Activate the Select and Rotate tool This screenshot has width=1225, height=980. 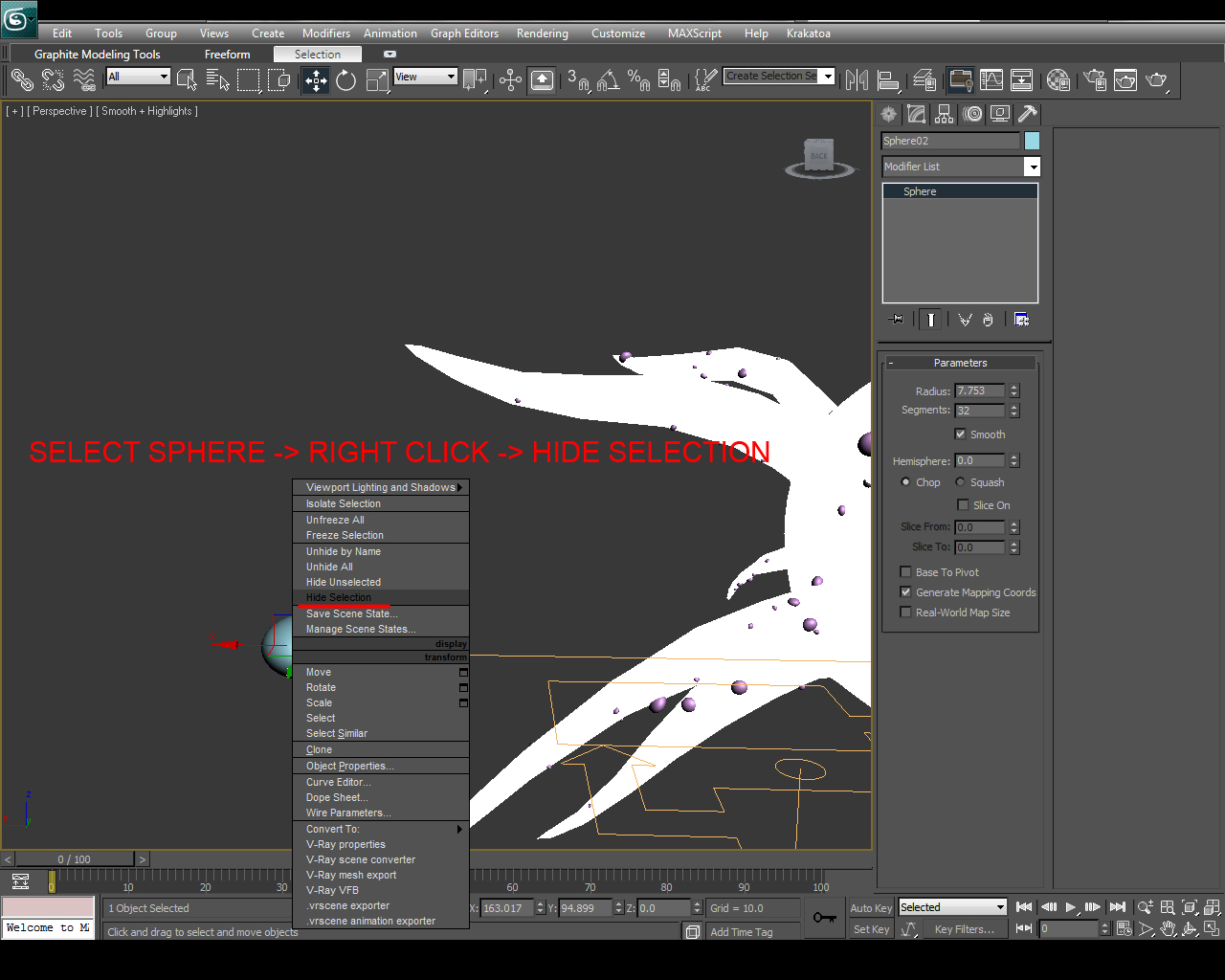(346, 79)
